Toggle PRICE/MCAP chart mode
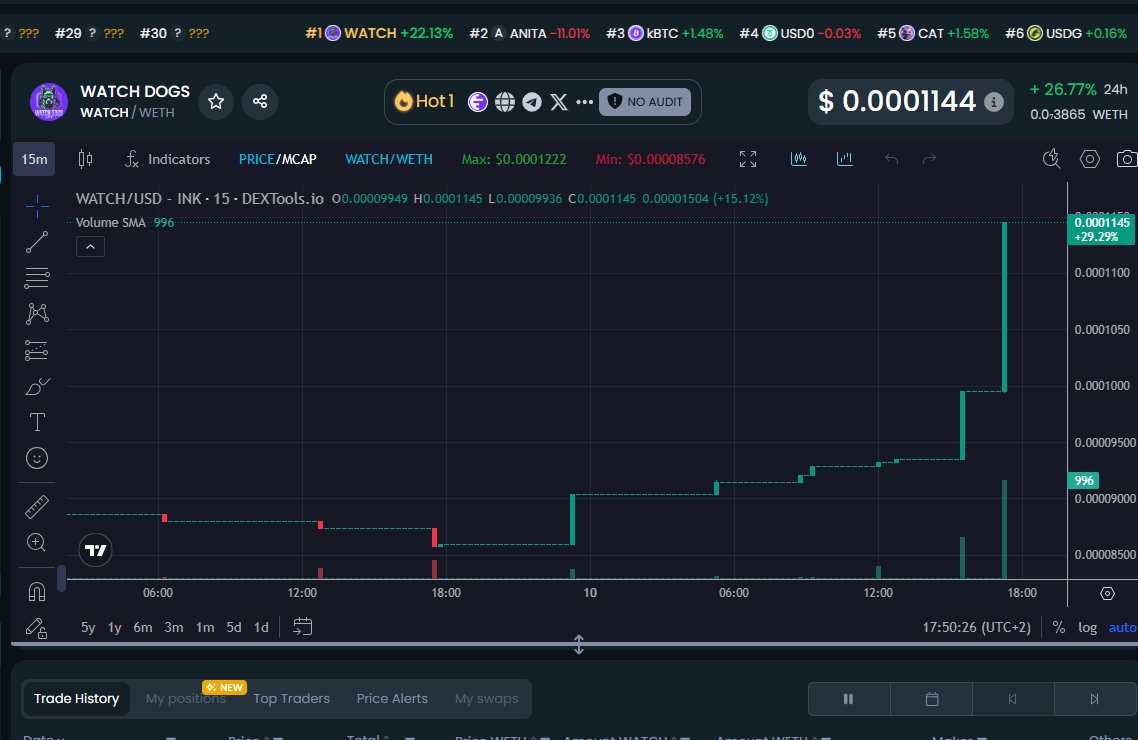This screenshot has height=740, width=1138. pos(277,159)
